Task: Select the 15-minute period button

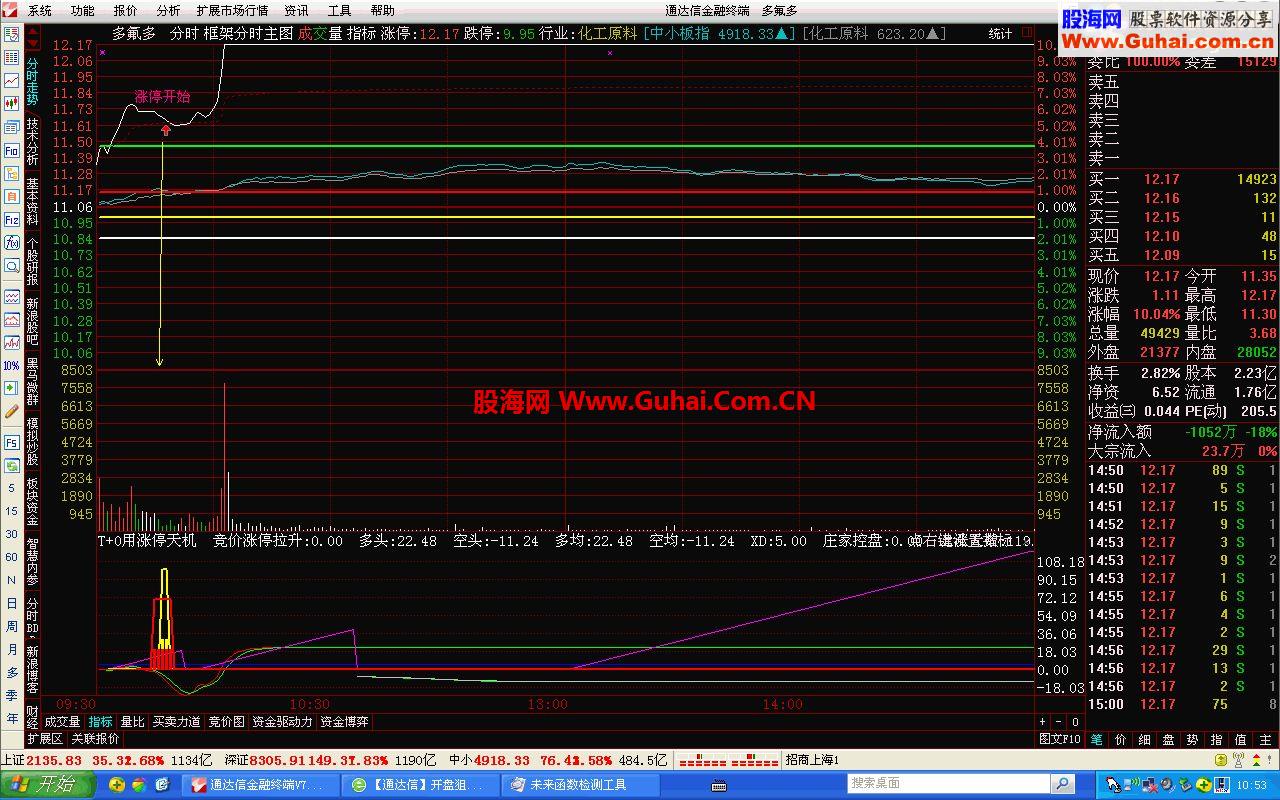Action: (11, 512)
